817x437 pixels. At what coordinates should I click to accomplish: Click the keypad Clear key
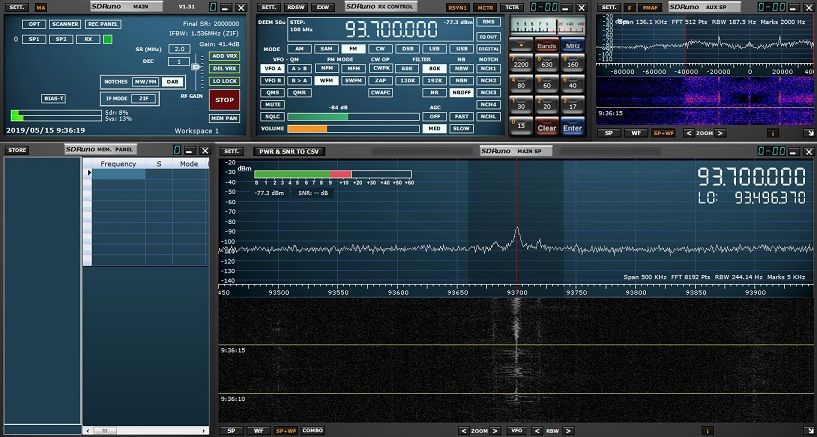547,127
